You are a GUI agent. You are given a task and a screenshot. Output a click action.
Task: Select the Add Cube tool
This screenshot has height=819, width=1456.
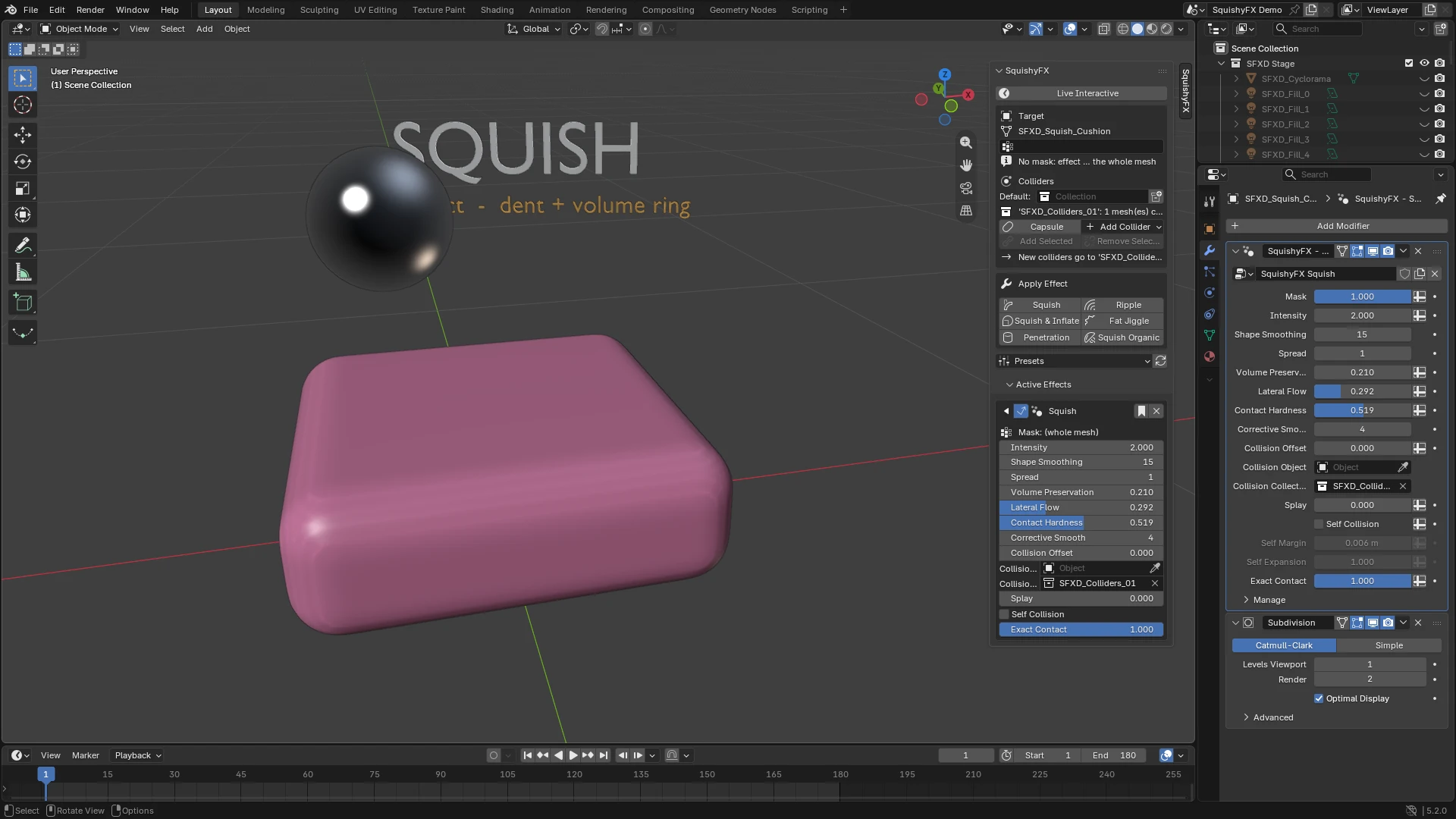click(23, 303)
